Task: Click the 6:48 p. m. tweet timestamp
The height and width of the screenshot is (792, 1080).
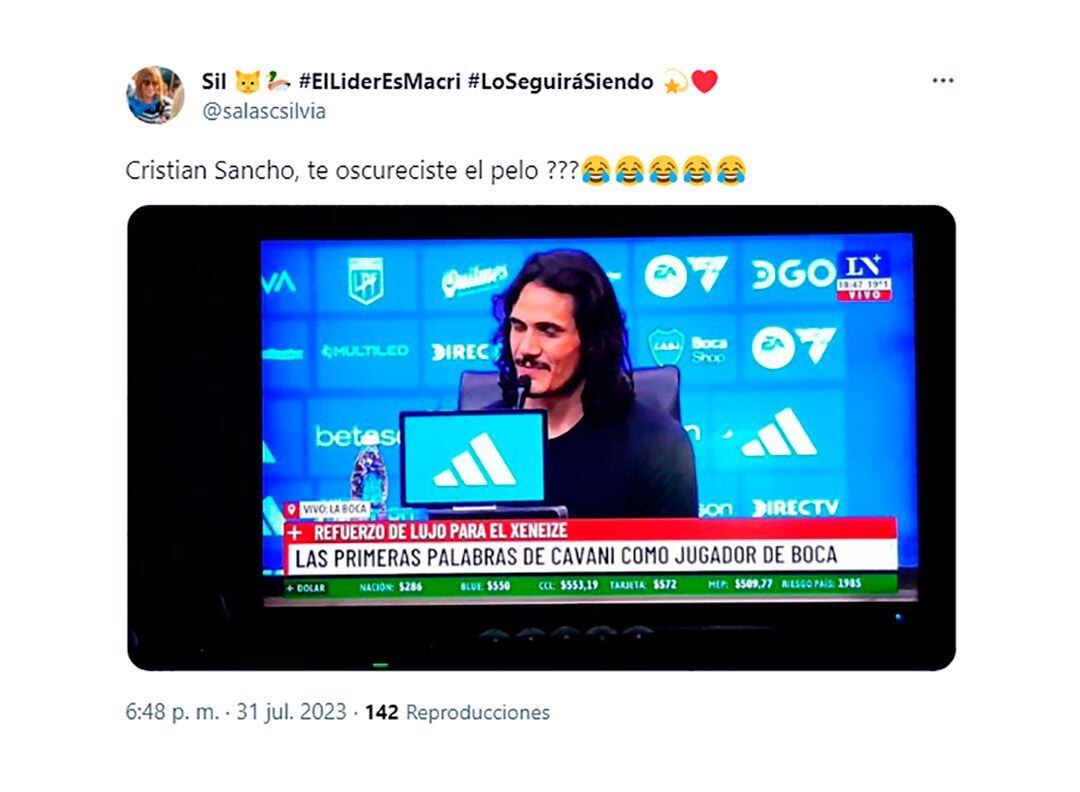Action: coord(172,711)
